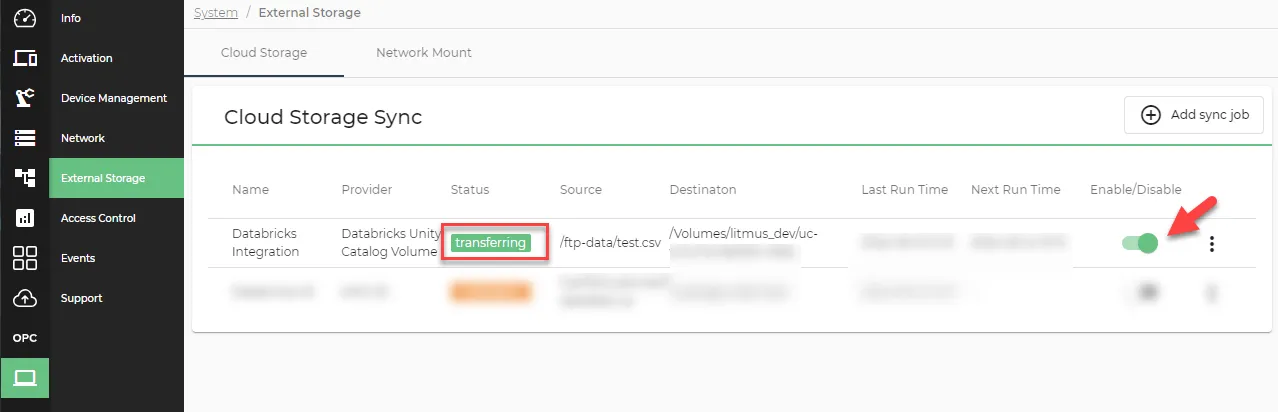Switch to the Network Mount tab
The image size is (1278, 412).
point(424,52)
